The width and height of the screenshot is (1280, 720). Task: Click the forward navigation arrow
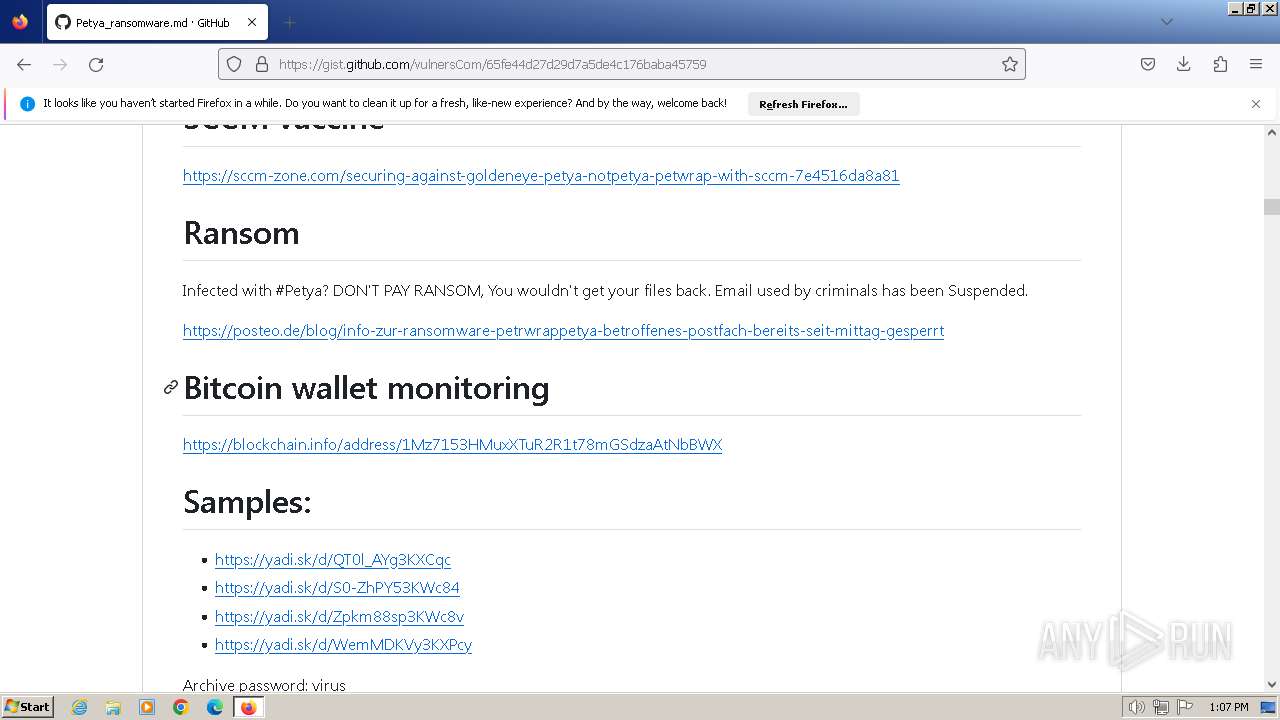60,64
